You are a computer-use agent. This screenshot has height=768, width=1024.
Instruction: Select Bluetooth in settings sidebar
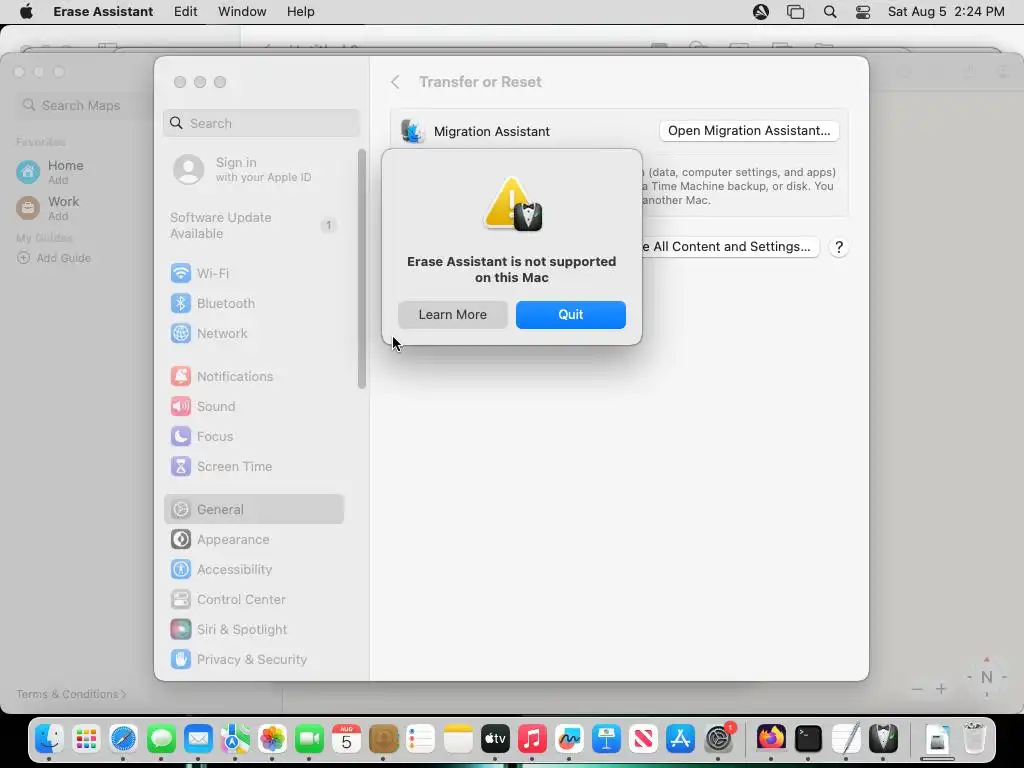pos(253,303)
